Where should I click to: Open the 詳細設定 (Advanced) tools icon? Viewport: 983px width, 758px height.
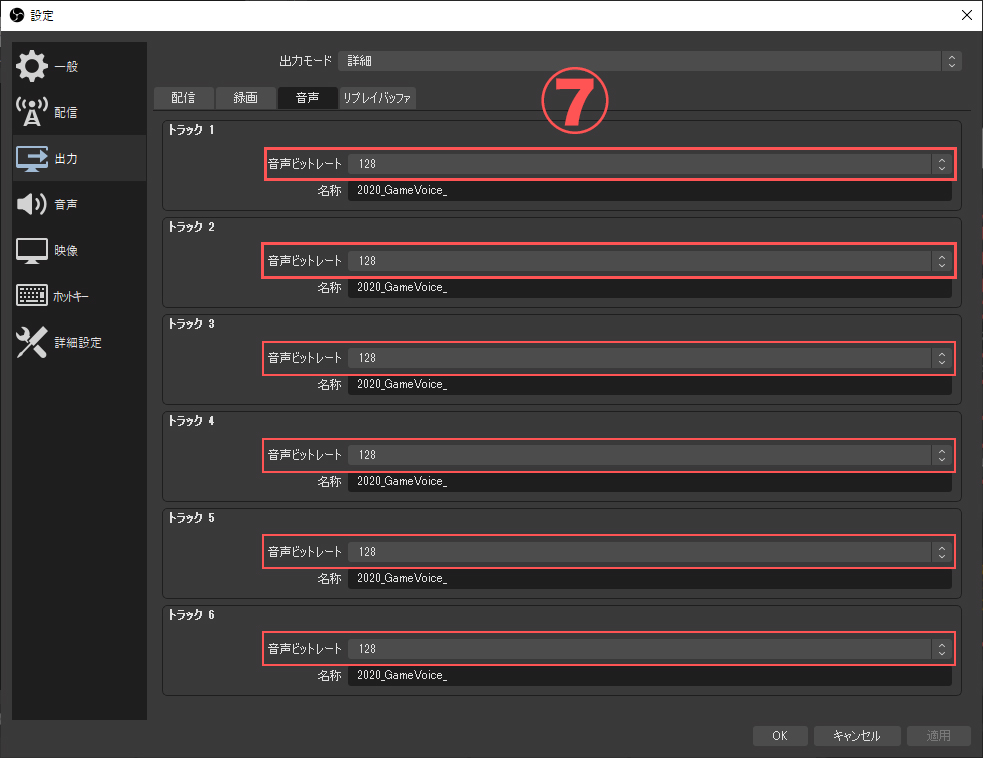coord(31,342)
